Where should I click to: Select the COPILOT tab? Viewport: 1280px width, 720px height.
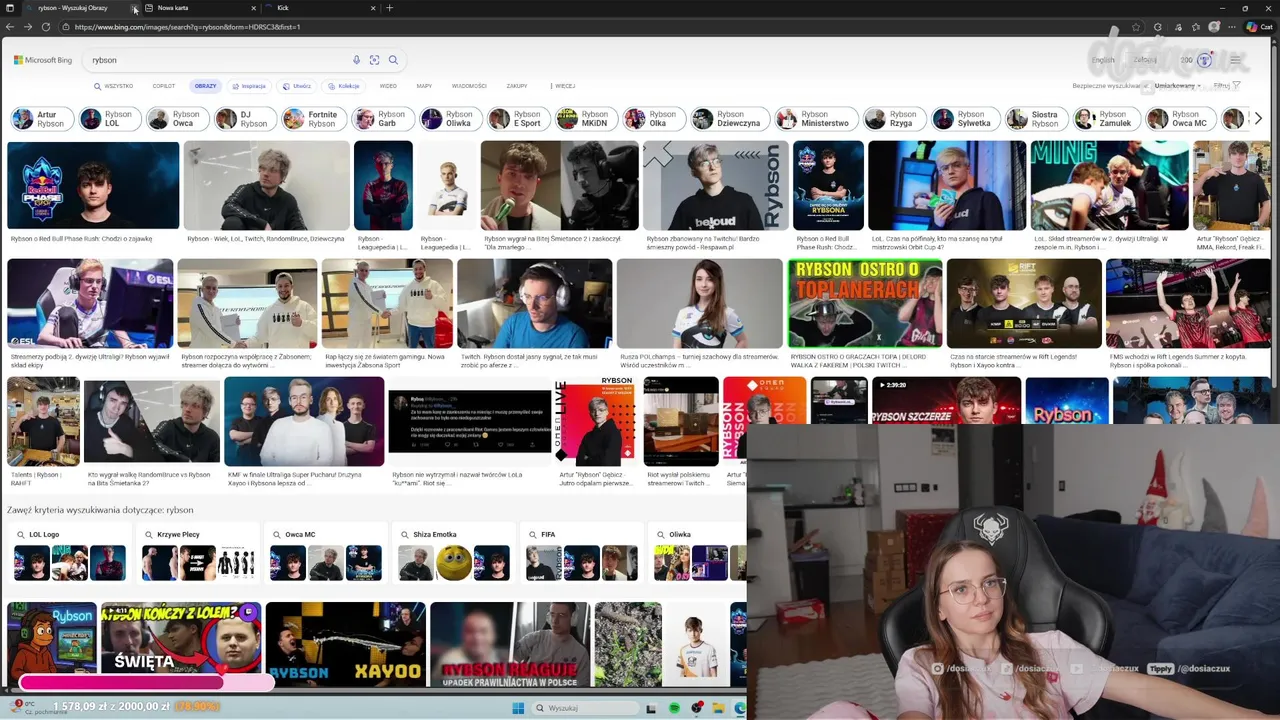coord(163,86)
